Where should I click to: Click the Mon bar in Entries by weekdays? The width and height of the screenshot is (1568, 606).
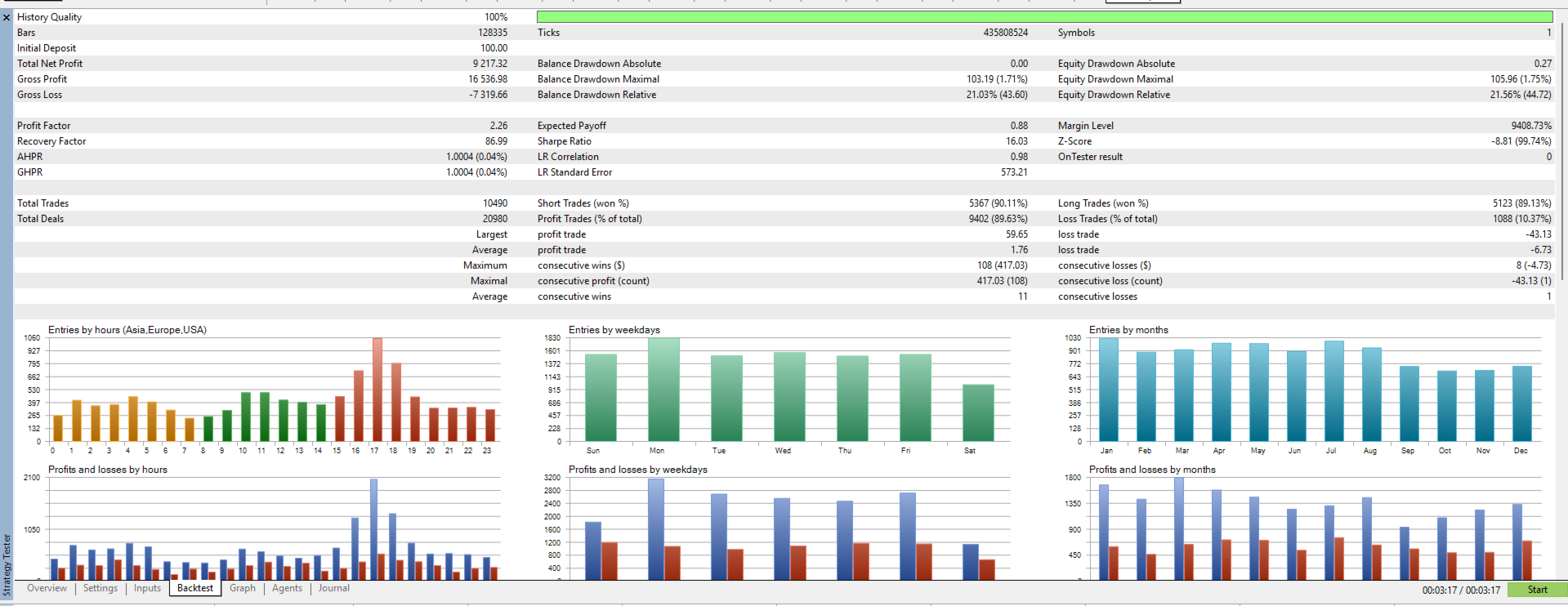pos(663,390)
